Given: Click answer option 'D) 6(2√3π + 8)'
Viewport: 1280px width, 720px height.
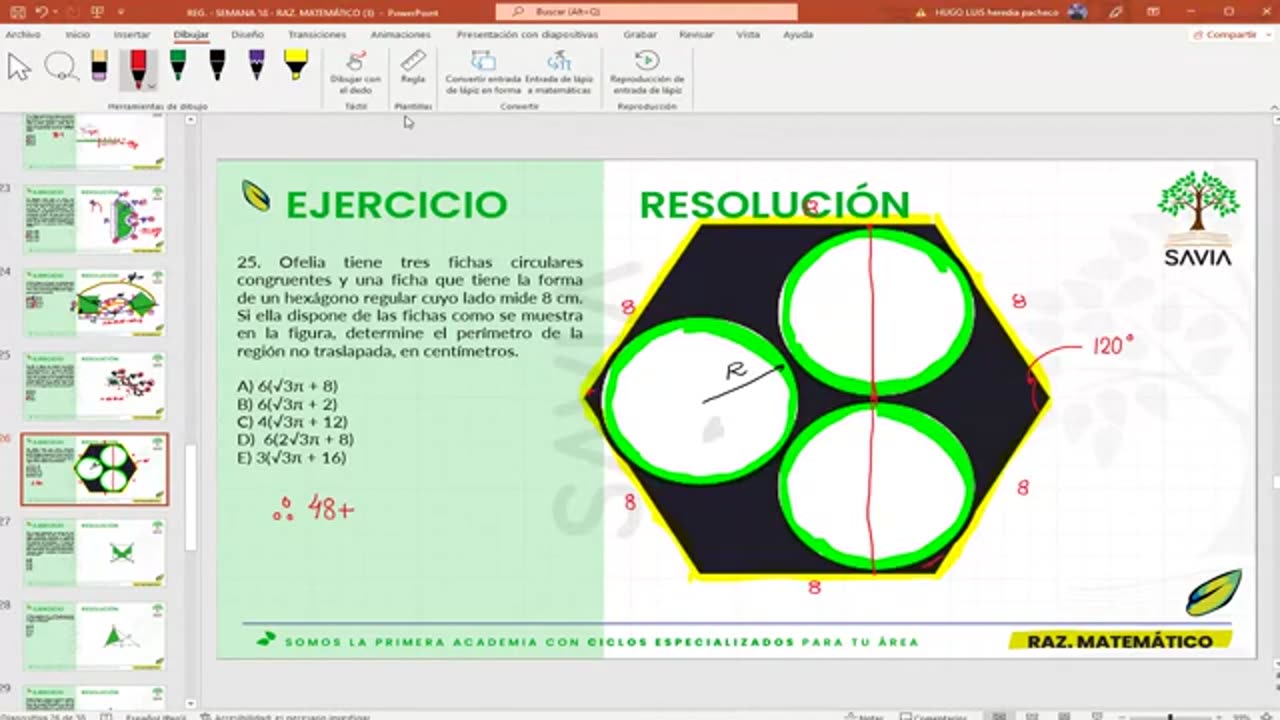Looking at the screenshot, I should tap(295, 439).
